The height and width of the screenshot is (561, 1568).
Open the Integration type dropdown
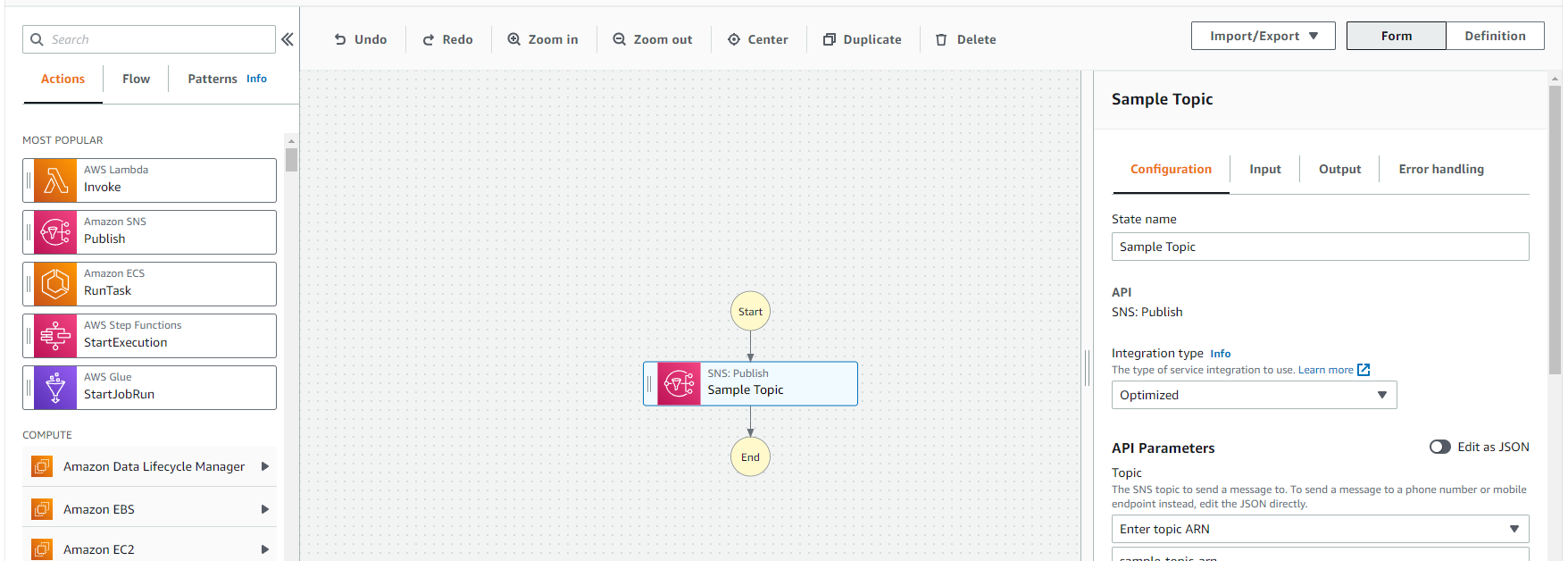(x=1254, y=395)
